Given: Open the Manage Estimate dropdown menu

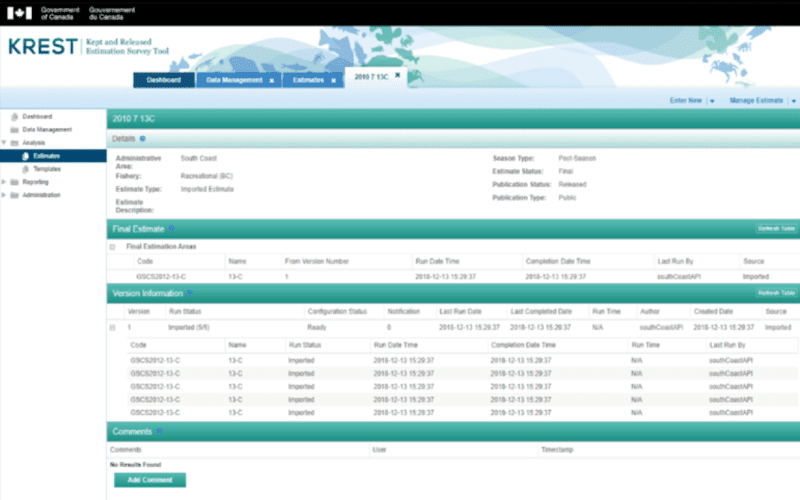Looking at the screenshot, I should click(792, 101).
